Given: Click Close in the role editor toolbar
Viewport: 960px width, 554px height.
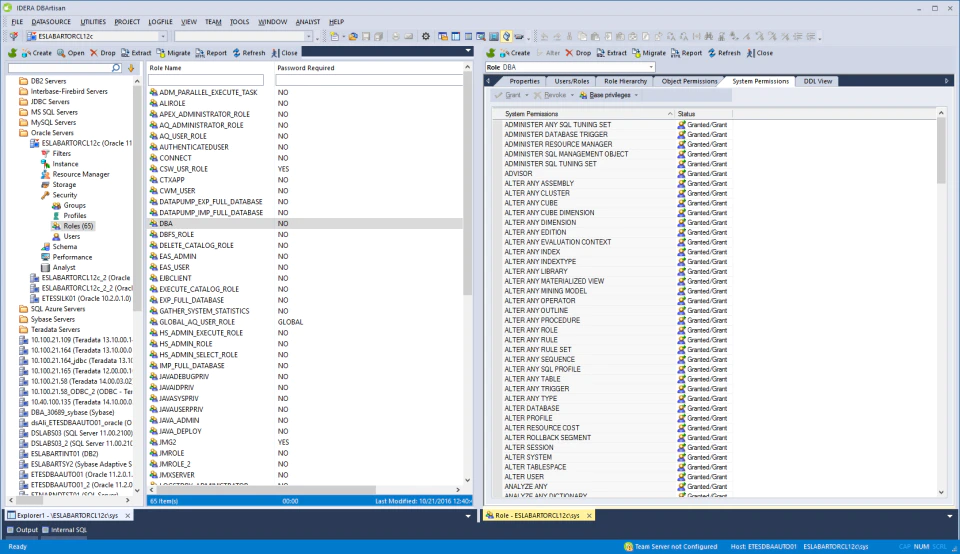Looking at the screenshot, I should point(759,53).
